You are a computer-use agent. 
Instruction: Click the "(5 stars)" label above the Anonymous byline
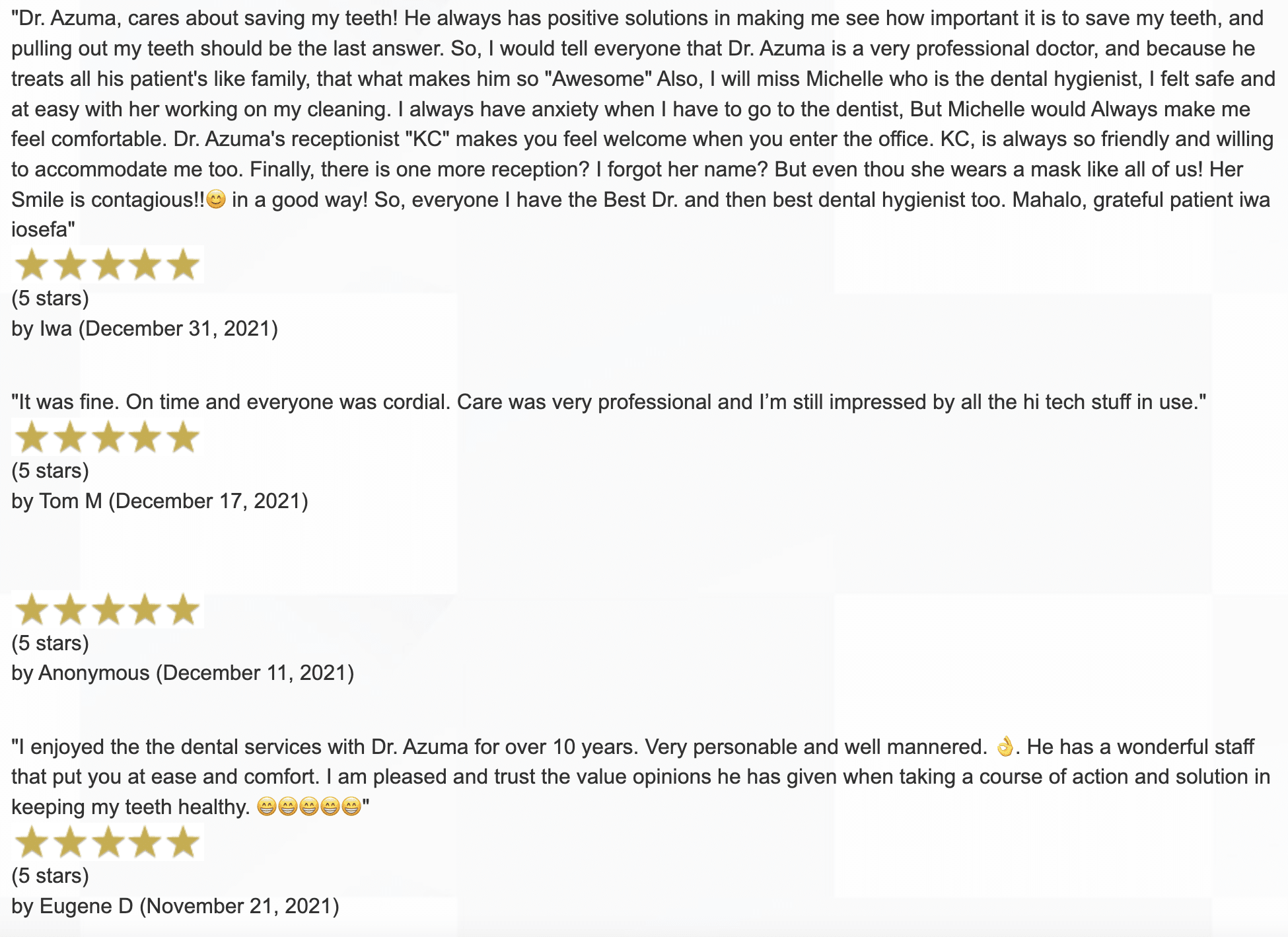pyautogui.click(x=50, y=643)
